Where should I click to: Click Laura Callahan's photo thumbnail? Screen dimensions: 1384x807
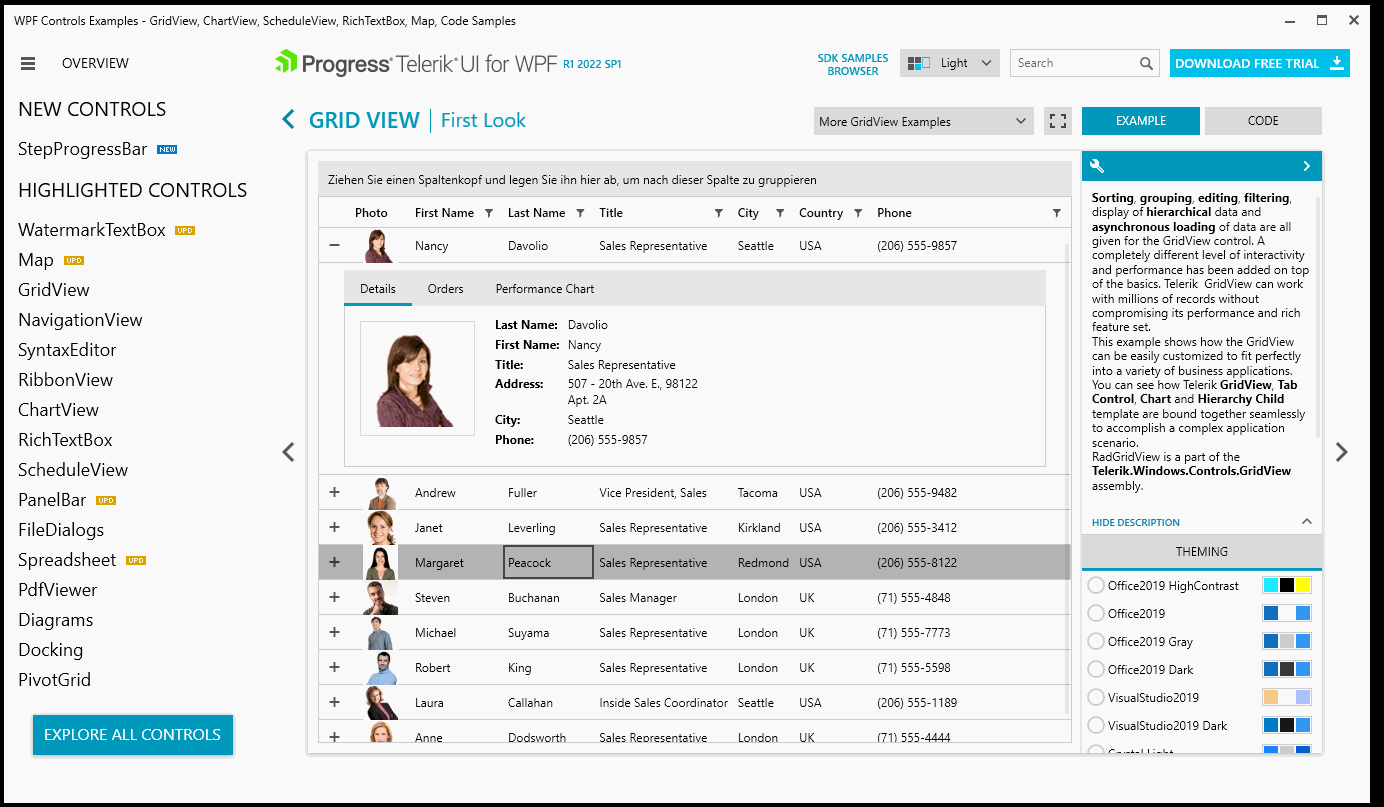click(x=381, y=703)
